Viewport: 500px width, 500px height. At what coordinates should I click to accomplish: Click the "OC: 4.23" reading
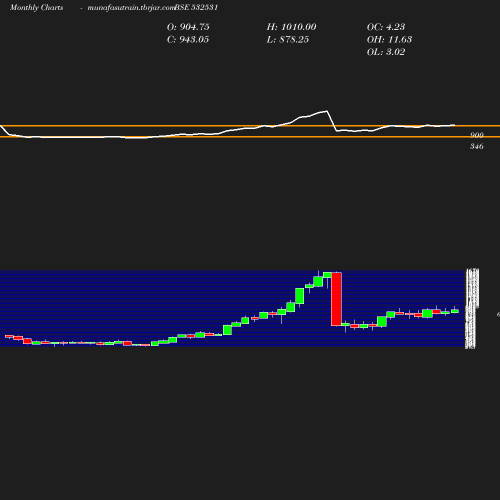click(x=386, y=27)
